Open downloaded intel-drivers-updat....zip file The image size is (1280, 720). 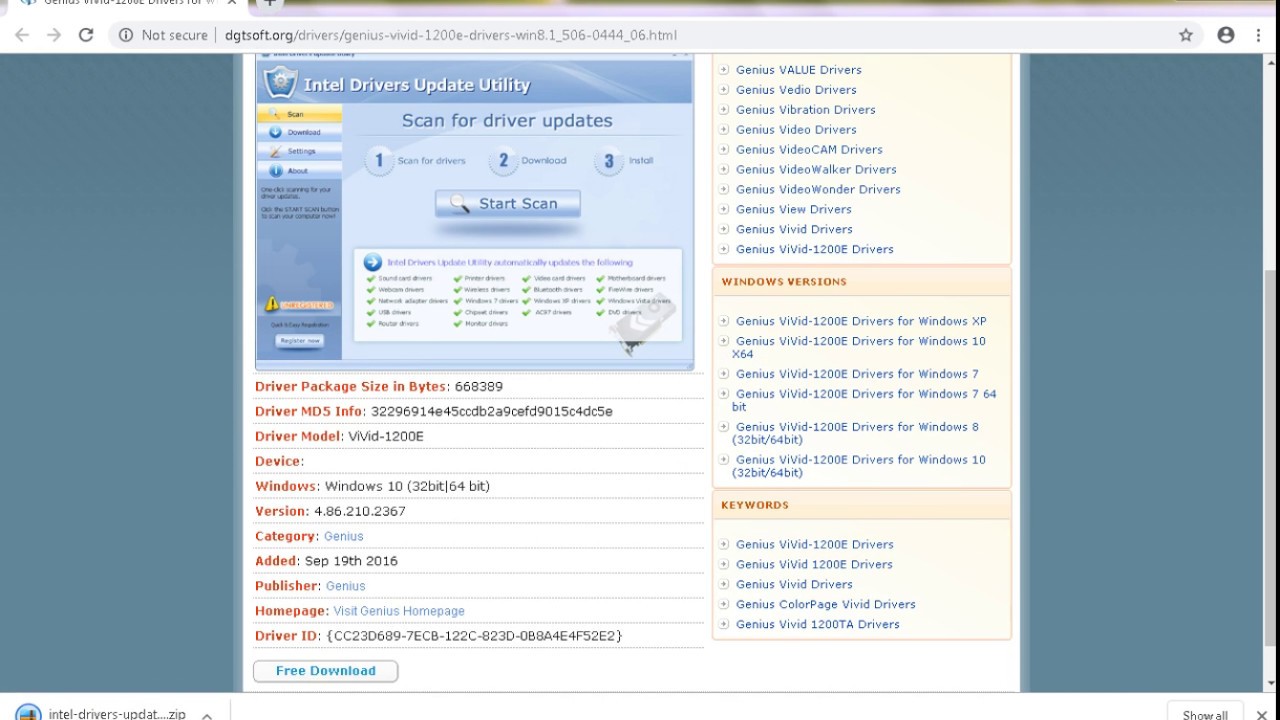click(102, 714)
